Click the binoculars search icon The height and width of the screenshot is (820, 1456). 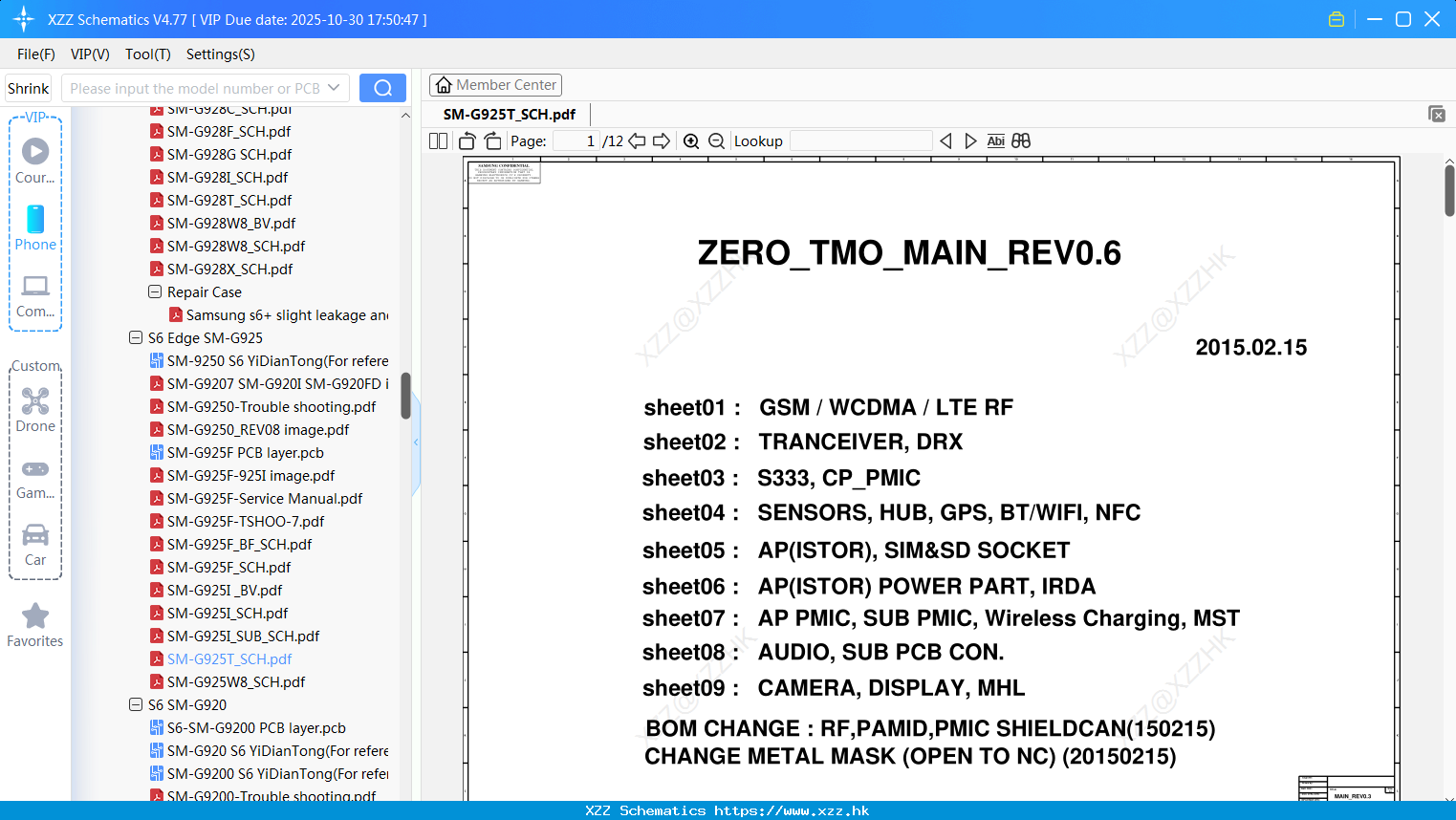tap(1021, 141)
